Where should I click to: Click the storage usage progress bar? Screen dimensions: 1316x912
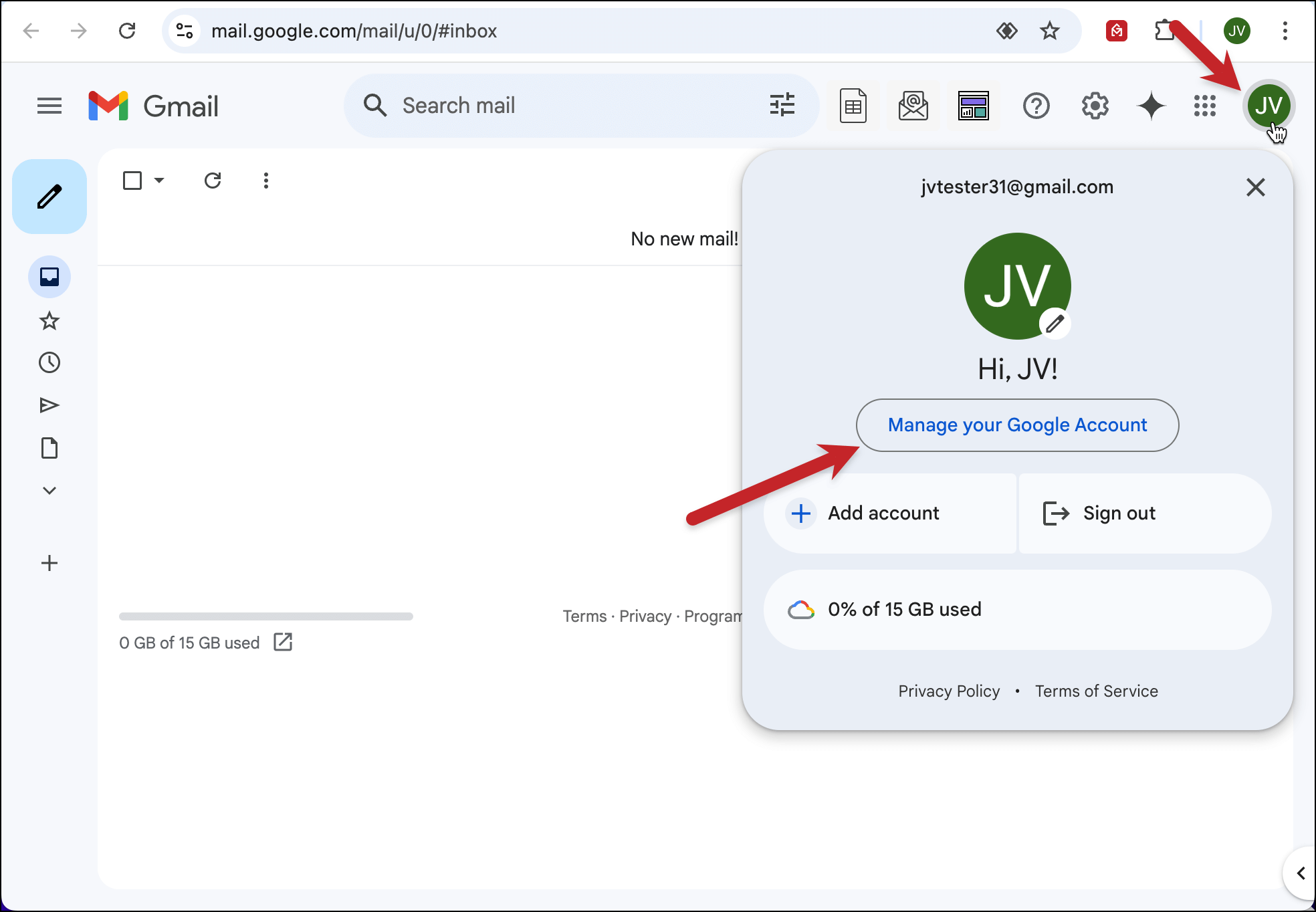[x=266, y=616]
